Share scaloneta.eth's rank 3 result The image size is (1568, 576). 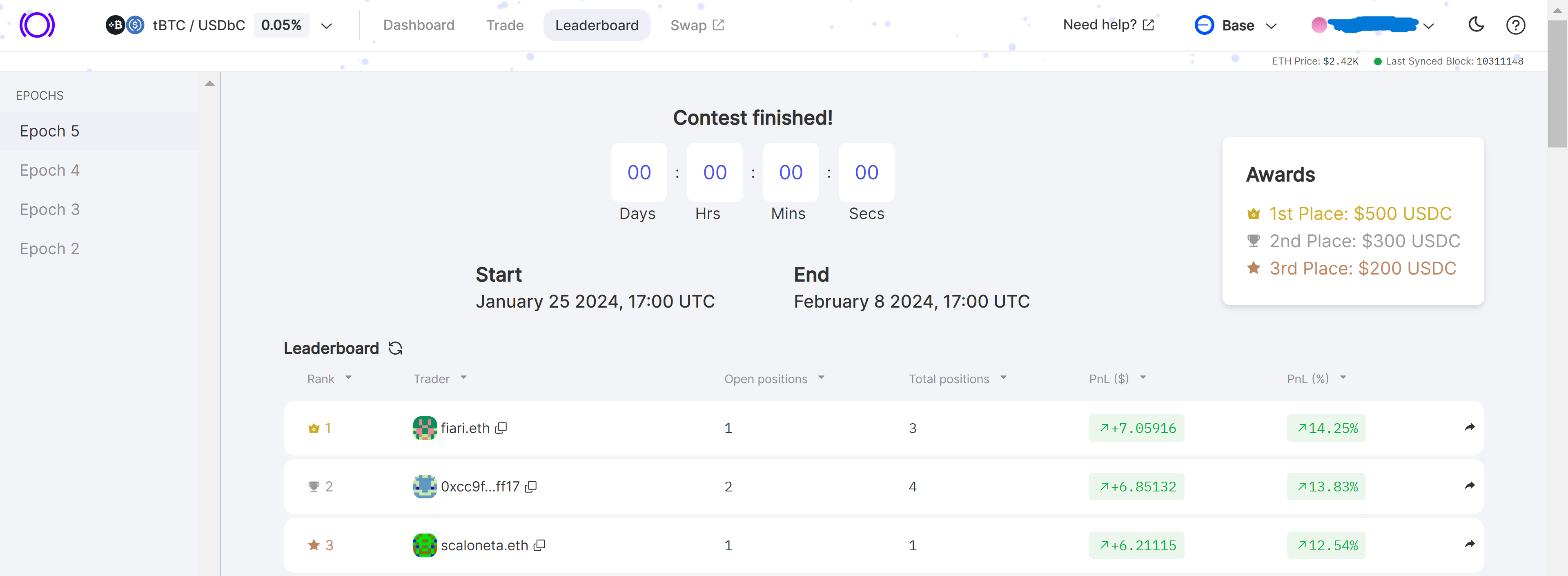[x=1470, y=544]
